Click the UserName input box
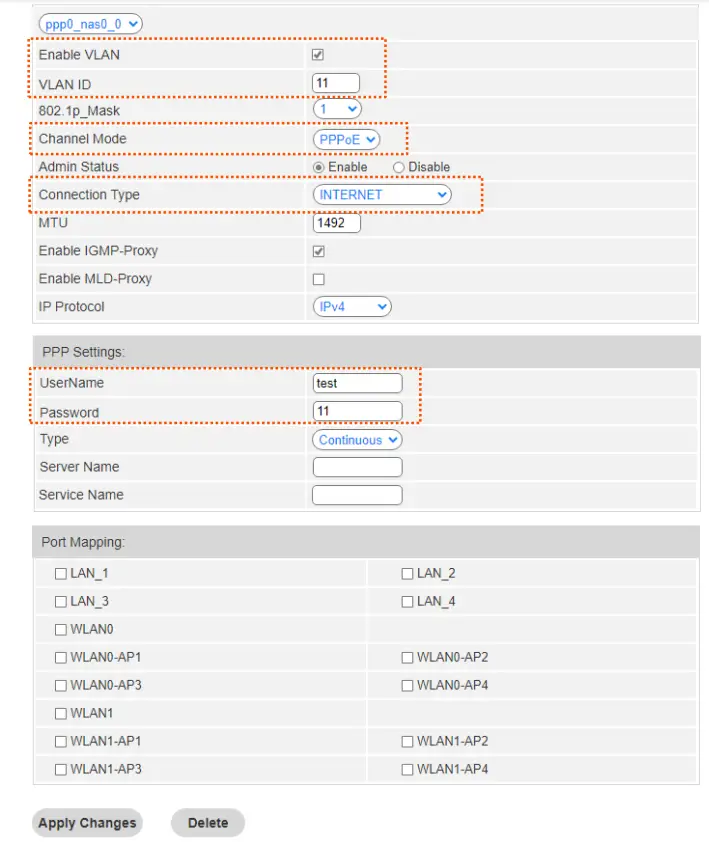709x842 pixels. (357, 383)
